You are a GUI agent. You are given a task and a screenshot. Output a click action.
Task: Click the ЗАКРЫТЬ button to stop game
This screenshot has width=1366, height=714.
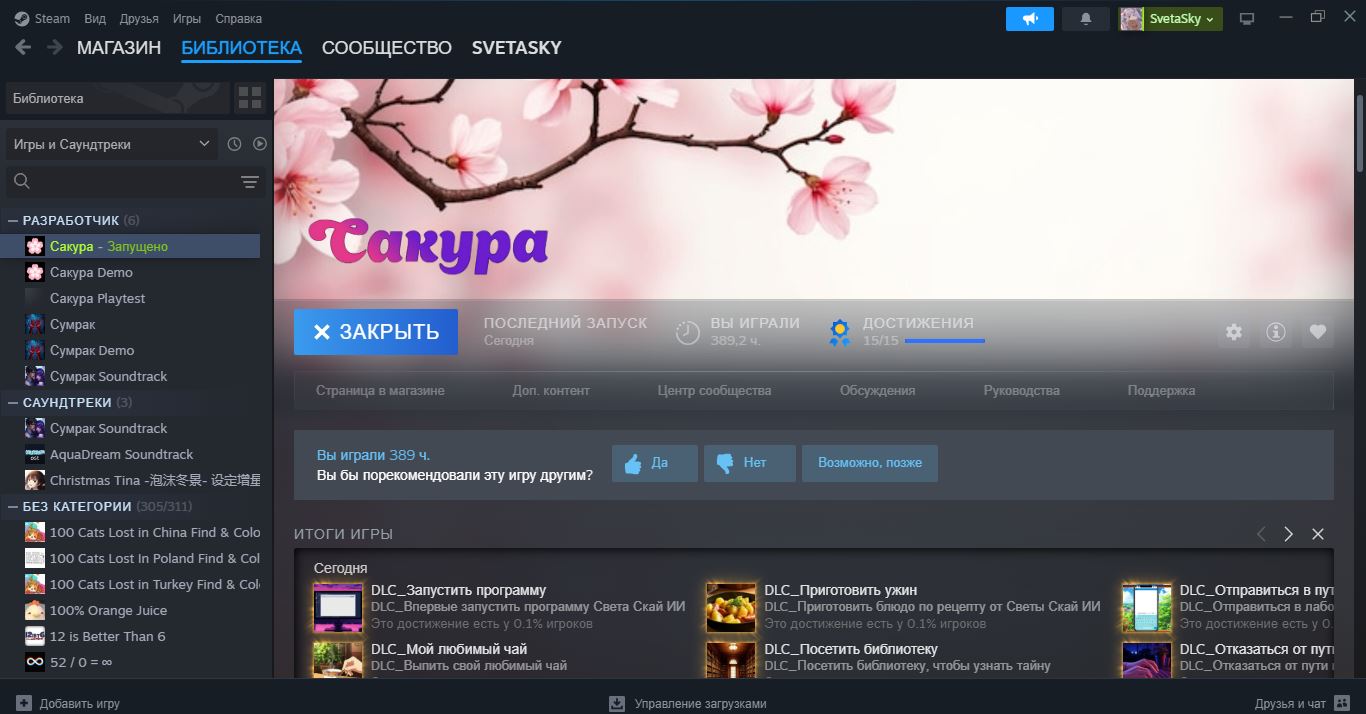coord(376,332)
